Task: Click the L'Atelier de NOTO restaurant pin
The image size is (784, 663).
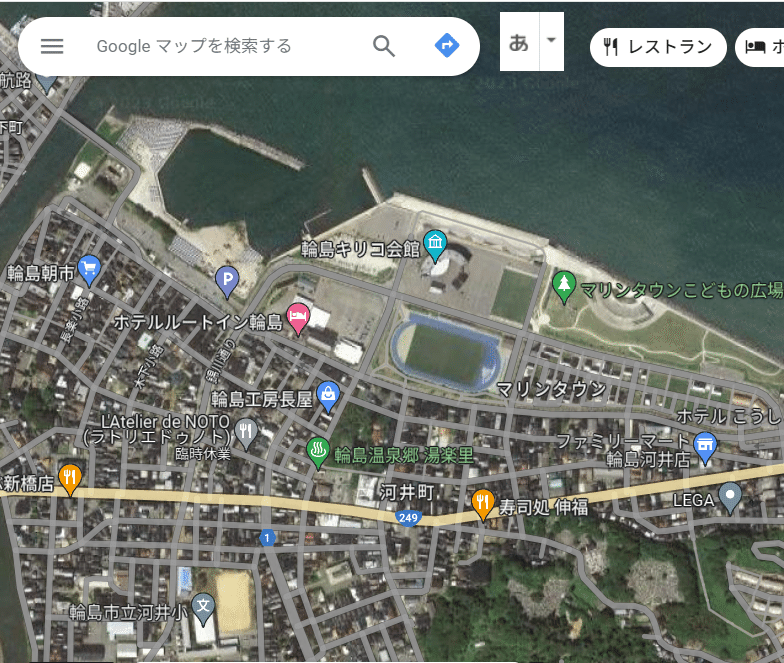Action: (x=246, y=433)
